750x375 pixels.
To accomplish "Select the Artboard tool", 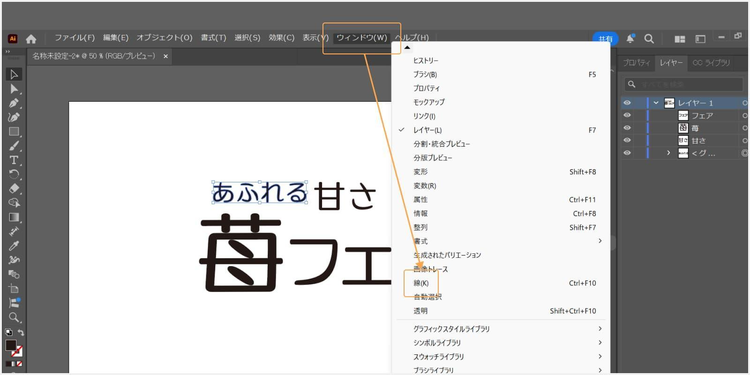I will (14, 289).
